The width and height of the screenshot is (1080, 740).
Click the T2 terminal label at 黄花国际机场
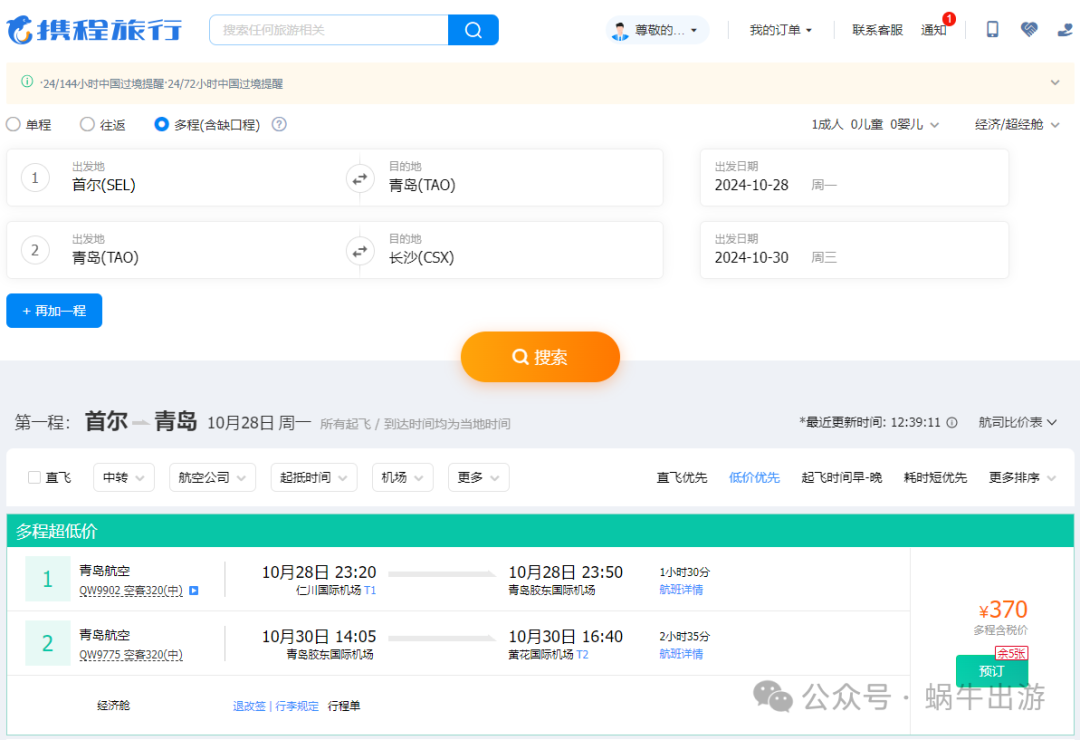(x=583, y=655)
